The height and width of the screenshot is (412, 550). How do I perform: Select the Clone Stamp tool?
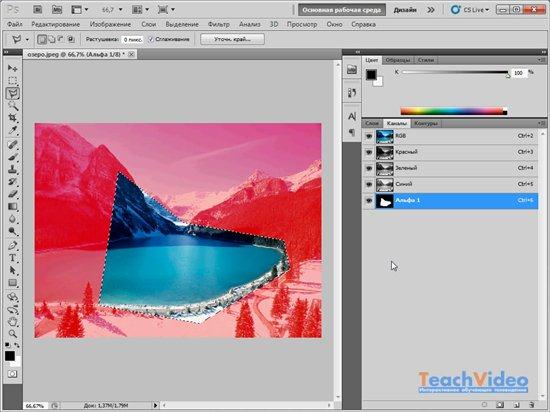tap(13, 169)
